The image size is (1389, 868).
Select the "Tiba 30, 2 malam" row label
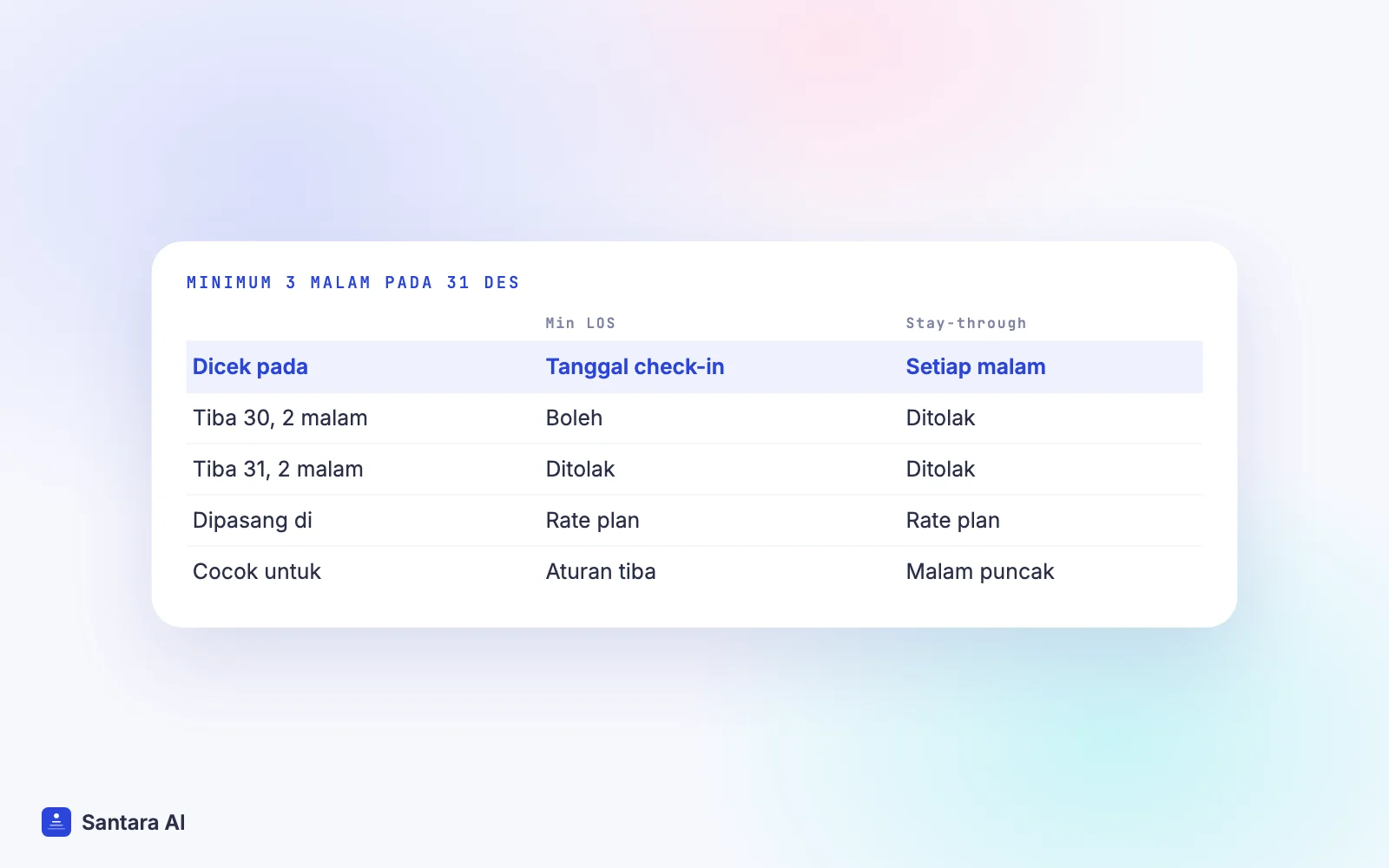point(280,418)
